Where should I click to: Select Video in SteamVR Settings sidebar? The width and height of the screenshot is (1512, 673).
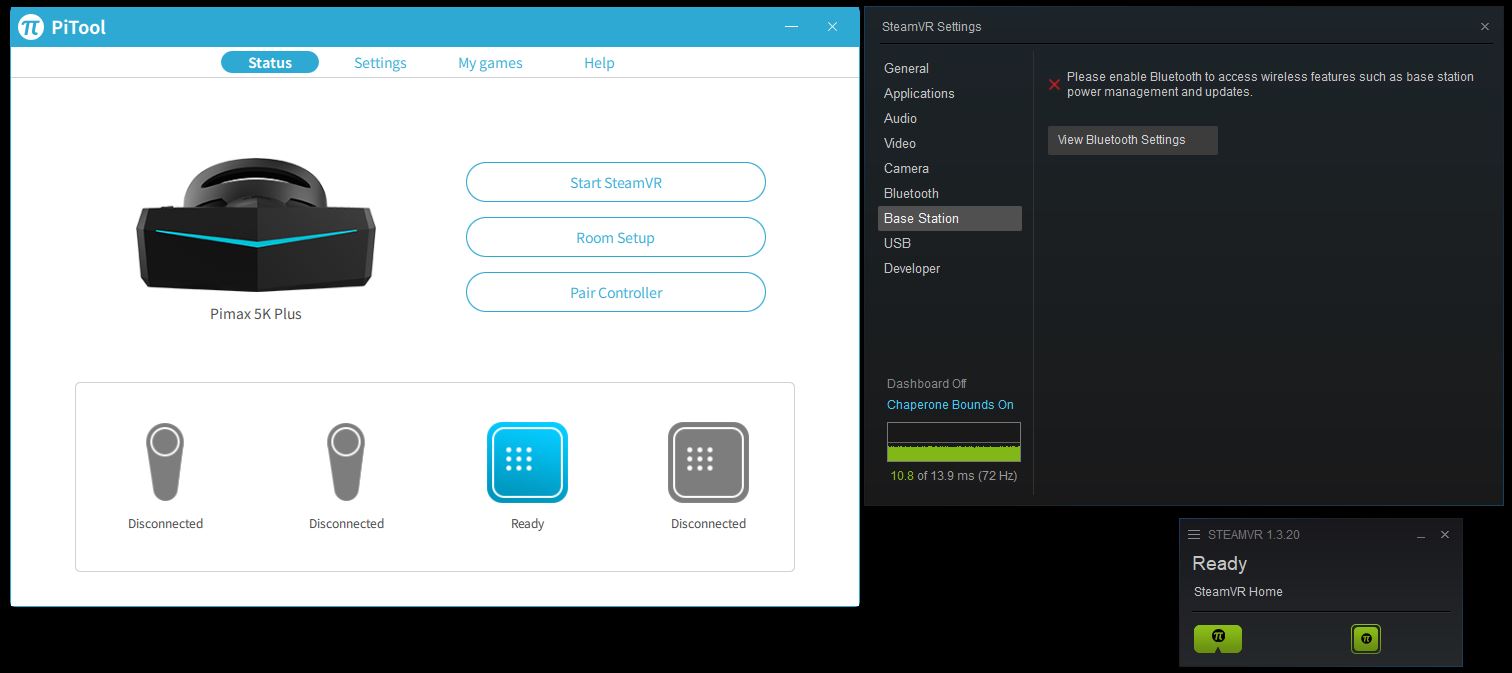coord(900,143)
